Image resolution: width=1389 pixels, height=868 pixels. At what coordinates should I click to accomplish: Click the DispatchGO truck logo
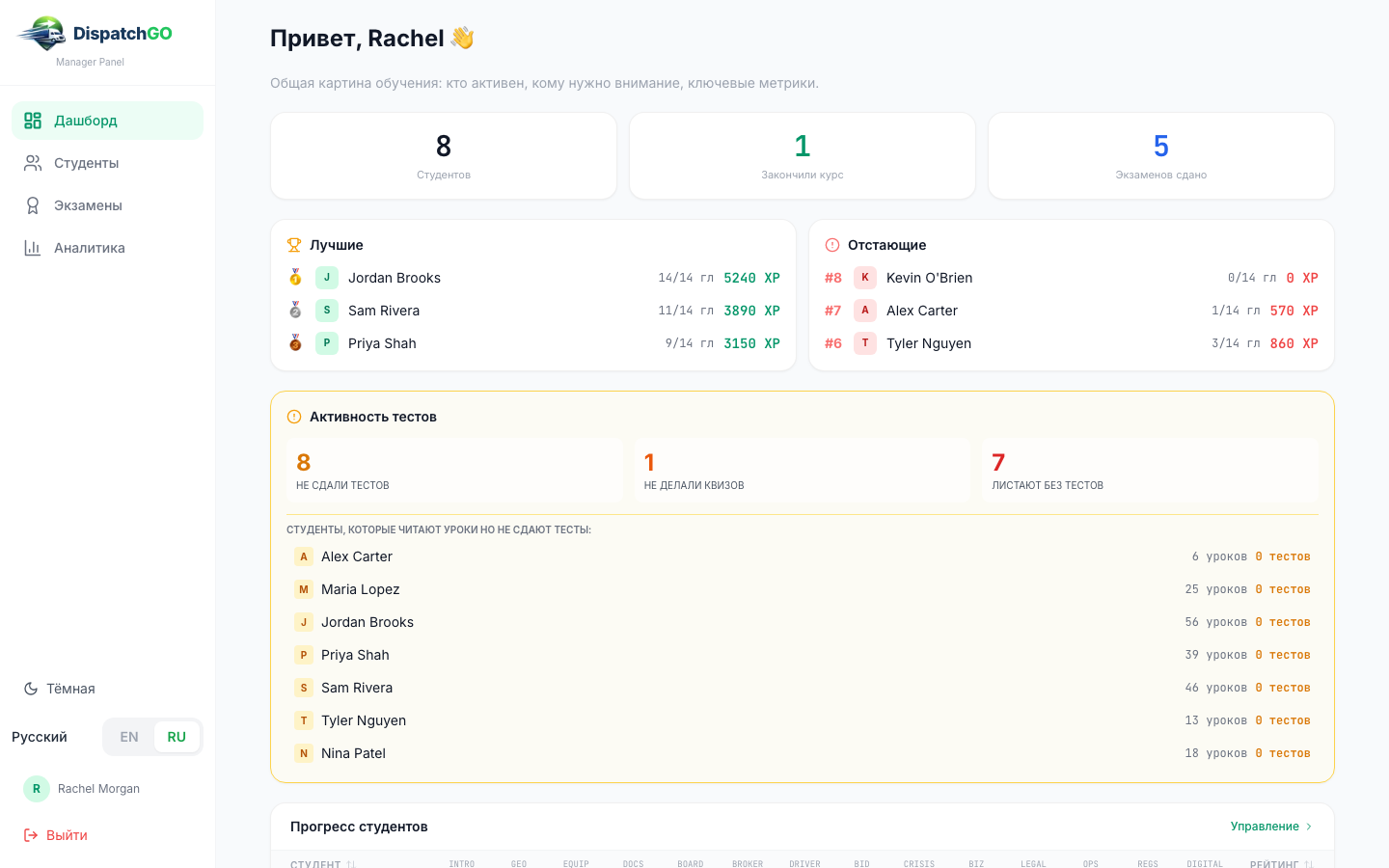click(x=41, y=34)
